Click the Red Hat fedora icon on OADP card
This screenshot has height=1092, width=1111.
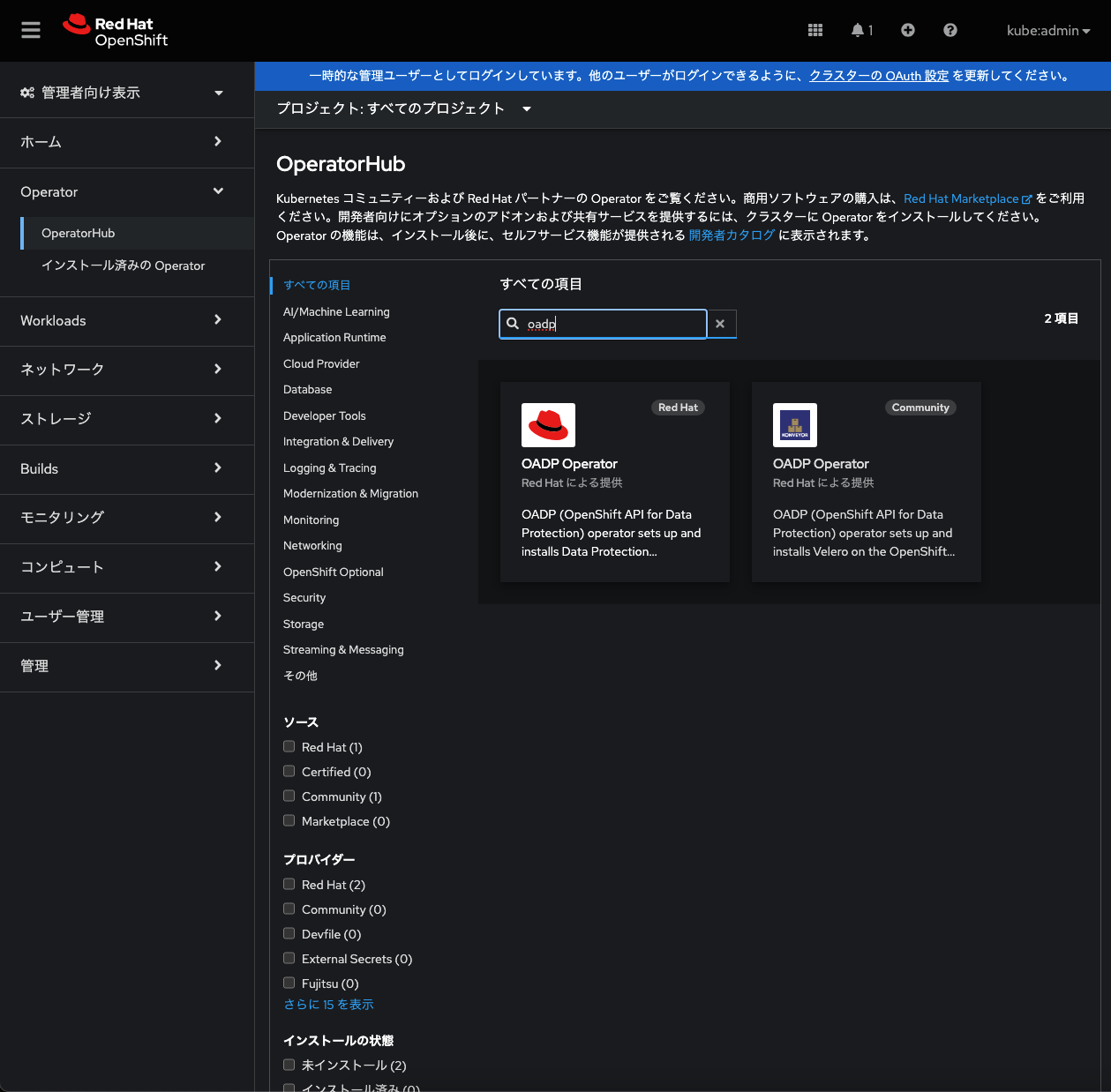(548, 425)
